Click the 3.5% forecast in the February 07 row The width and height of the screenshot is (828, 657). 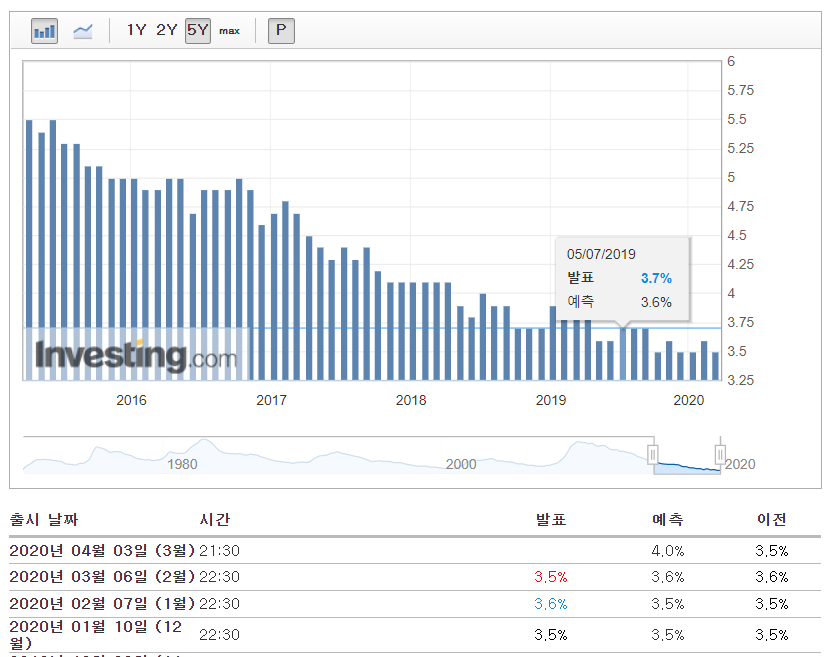tap(667, 604)
